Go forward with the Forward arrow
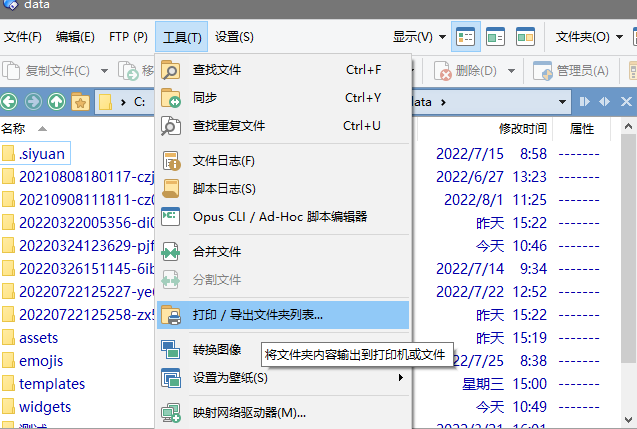This screenshot has width=637, height=429. tap(33, 102)
